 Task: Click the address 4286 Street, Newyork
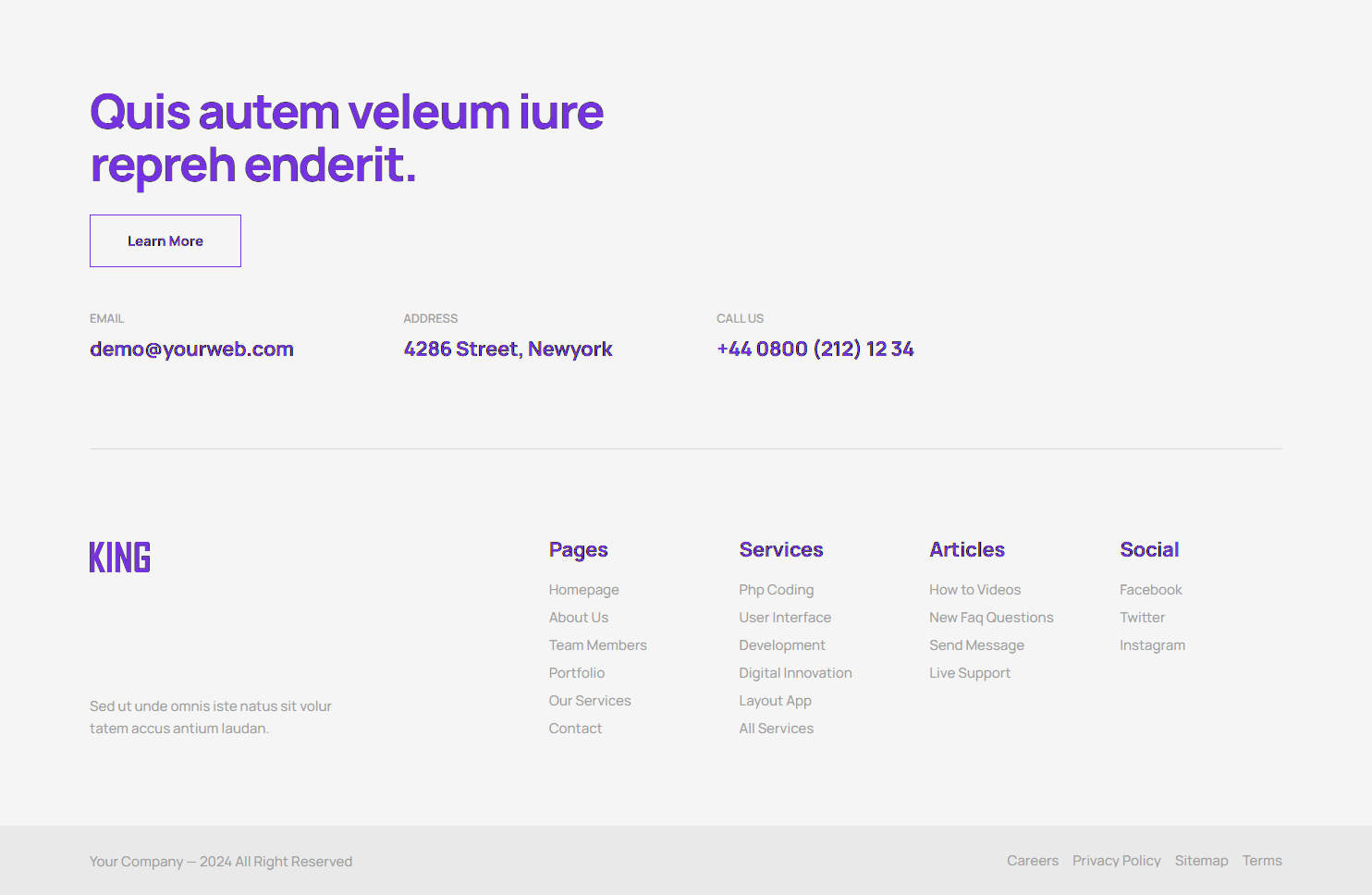click(508, 349)
